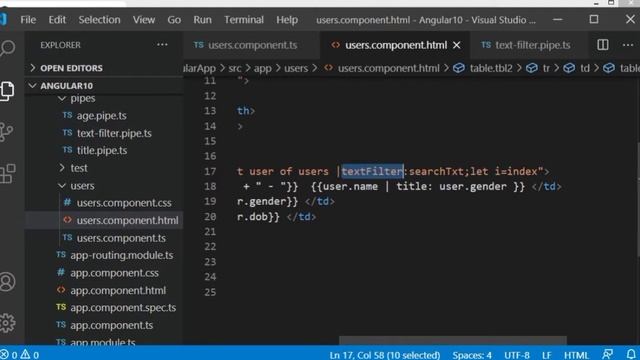Open the Extensions view
Image resolution: width=640 pixels, height=360 pixels.
[7, 173]
